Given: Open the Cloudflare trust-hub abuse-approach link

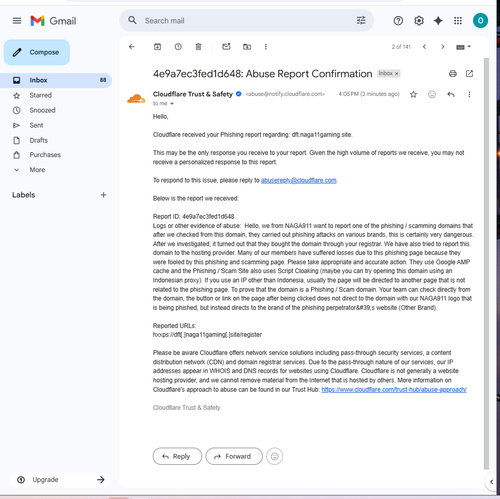Looking at the screenshot, I should click(x=394, y=390).
